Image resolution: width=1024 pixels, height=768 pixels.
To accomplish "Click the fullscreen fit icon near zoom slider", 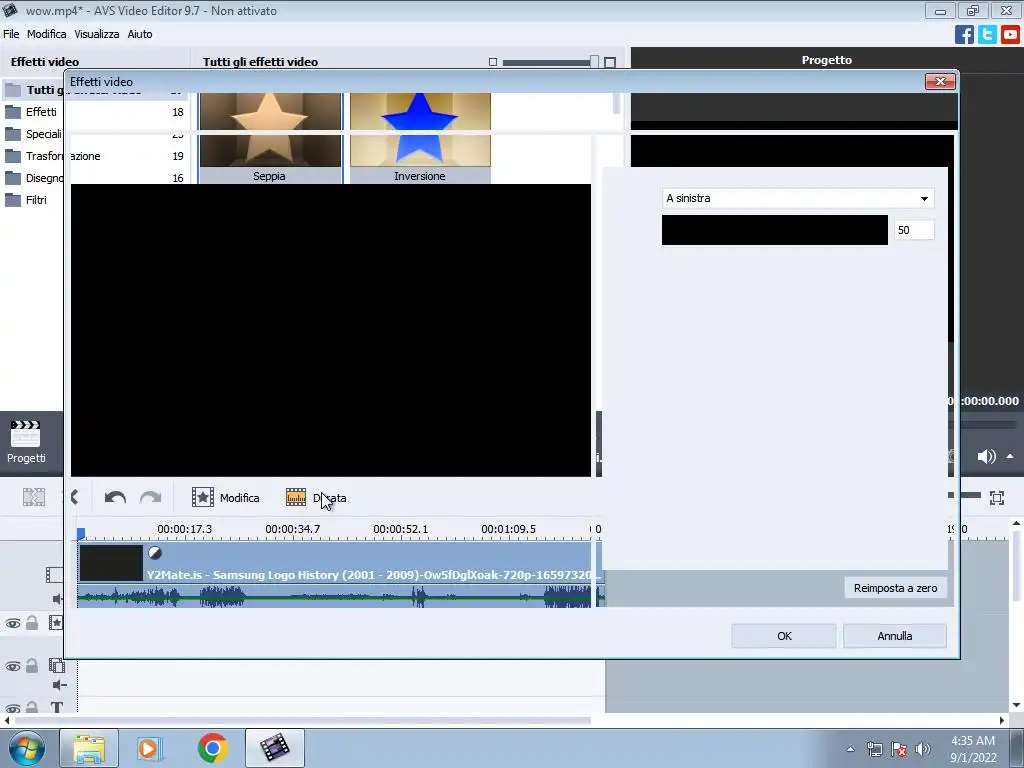I will [x=997, y=498].
